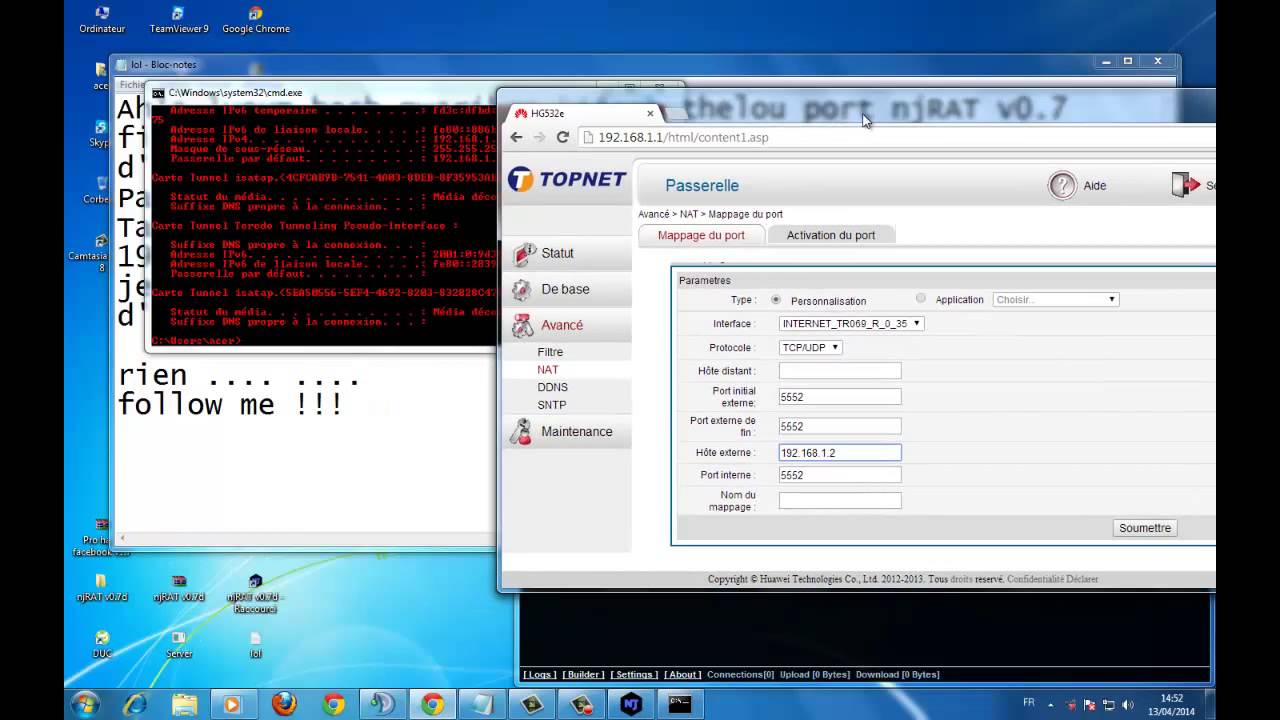Open About in the njRAT window
The image size is (1280, 720).
point(682,675)
